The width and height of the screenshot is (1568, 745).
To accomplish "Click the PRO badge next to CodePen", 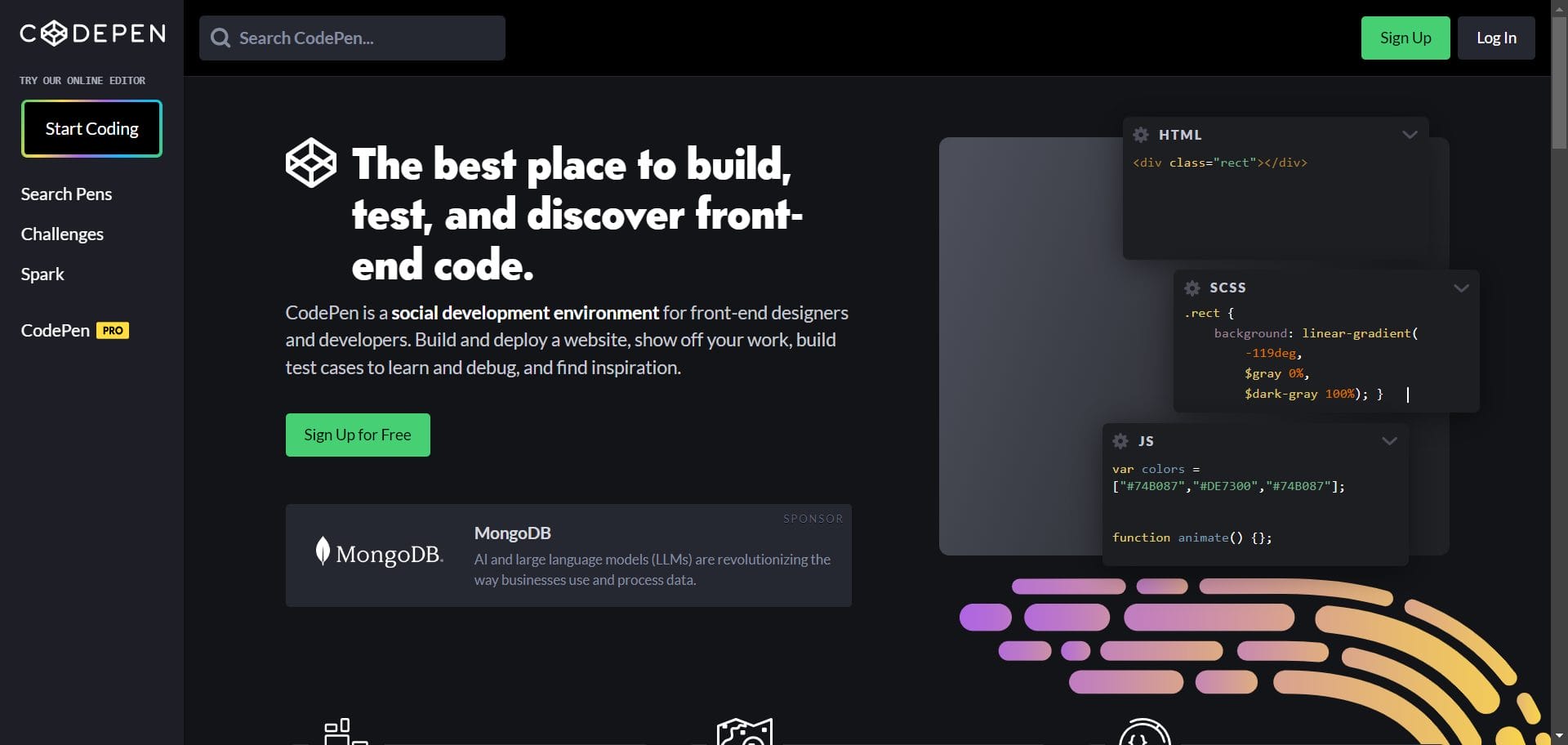I will pyautogui.click(x=113, y=330).
